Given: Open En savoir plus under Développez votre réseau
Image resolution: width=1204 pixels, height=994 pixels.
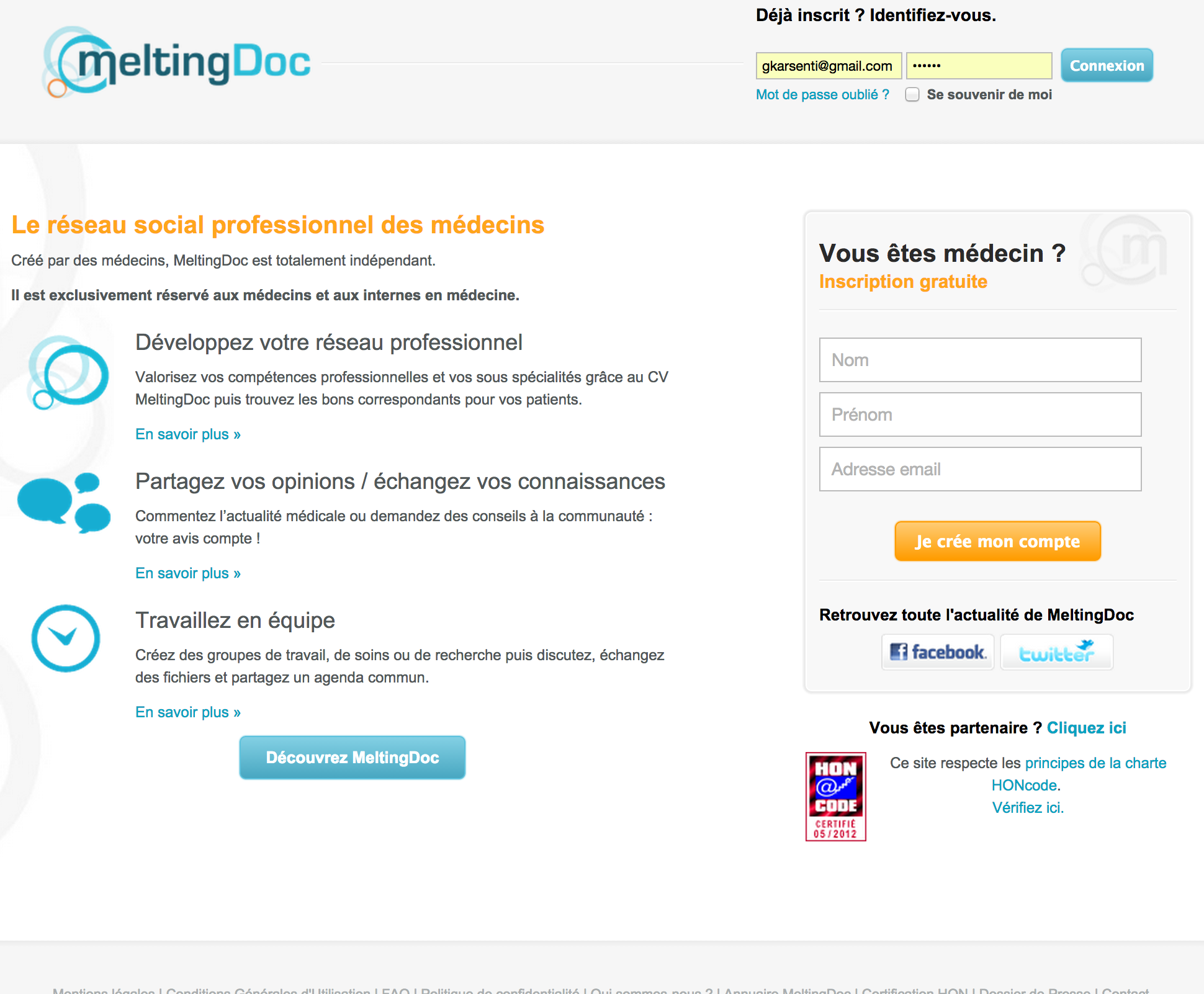Looking at the screenshot, I should click(188, 434).
